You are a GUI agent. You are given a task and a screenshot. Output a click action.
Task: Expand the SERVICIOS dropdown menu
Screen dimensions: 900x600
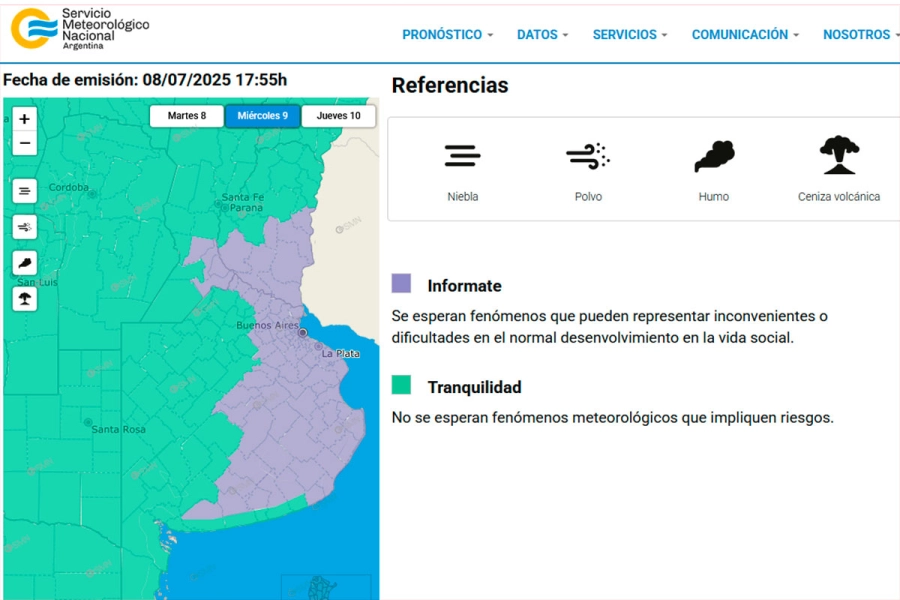pos(629,35)
